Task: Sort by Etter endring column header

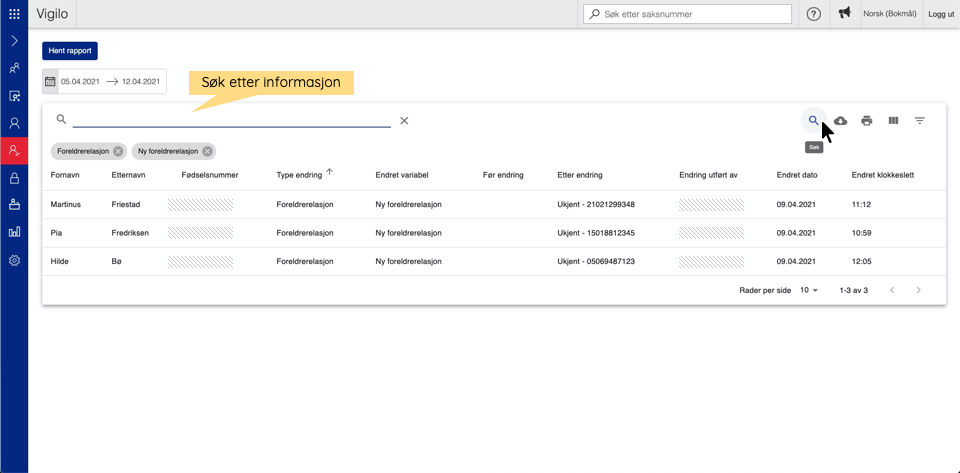Action: [580, 175]
